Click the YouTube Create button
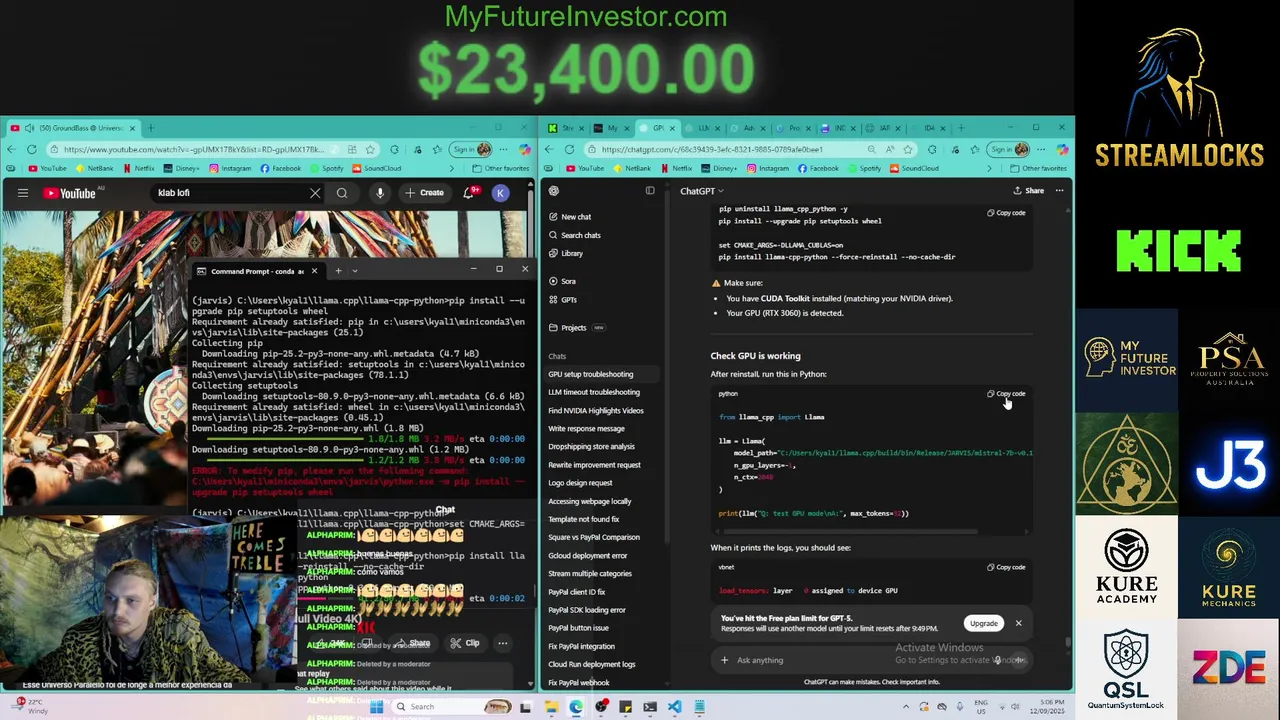1280x720 pixels. pos(425,193)
